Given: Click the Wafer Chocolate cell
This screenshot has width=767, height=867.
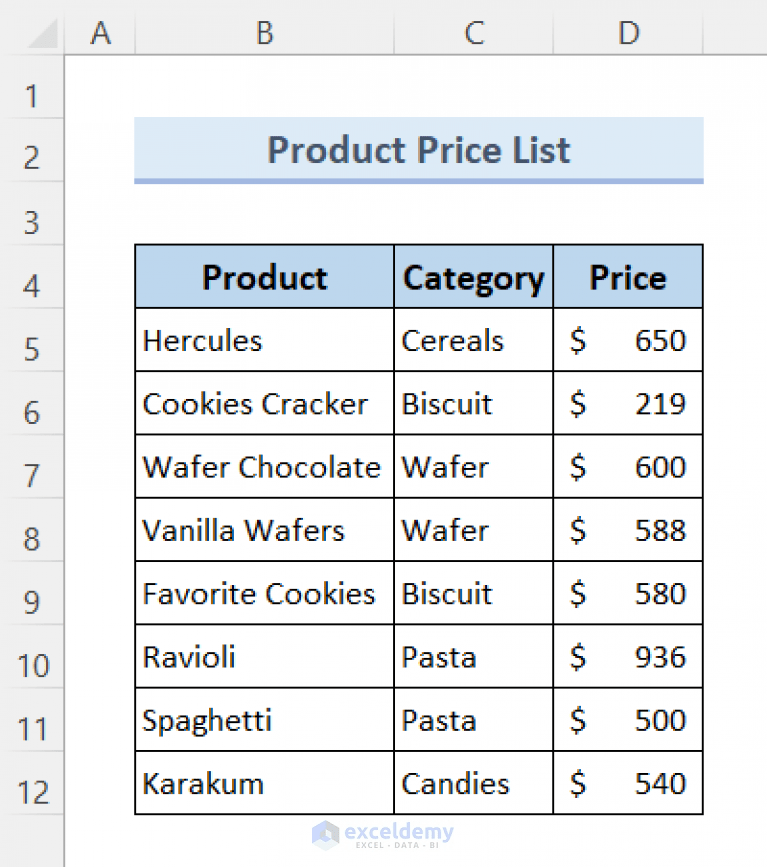Looking at the screenshot, I should click(263, 467).
